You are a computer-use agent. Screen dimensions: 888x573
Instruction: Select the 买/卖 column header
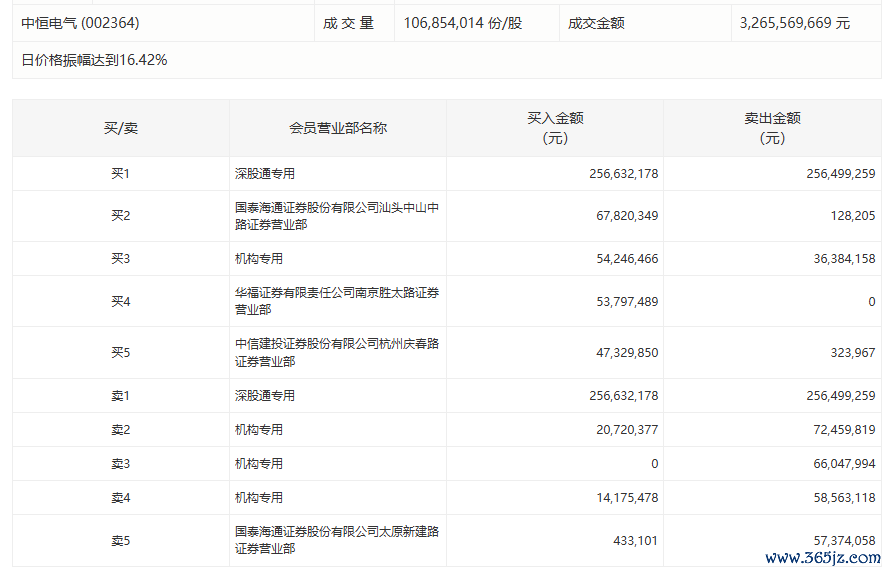click(x=121, y=128)
